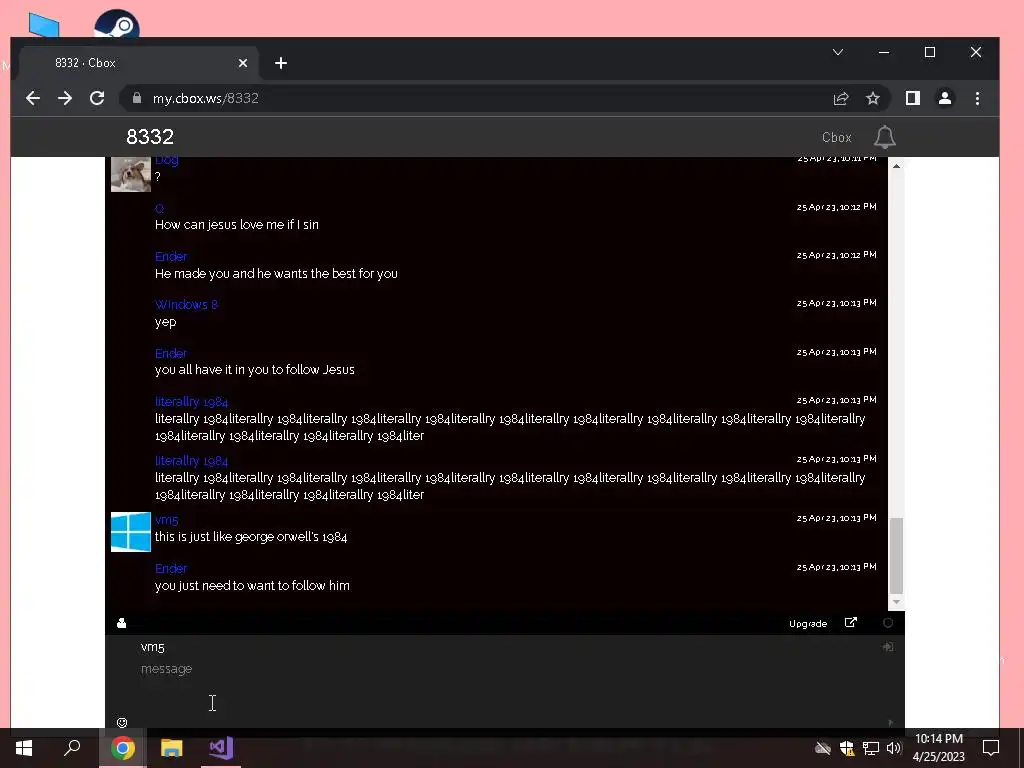Click 'this is just like george orwell's 1984'
The image size is (1024, 768).
tap(251, 537)
